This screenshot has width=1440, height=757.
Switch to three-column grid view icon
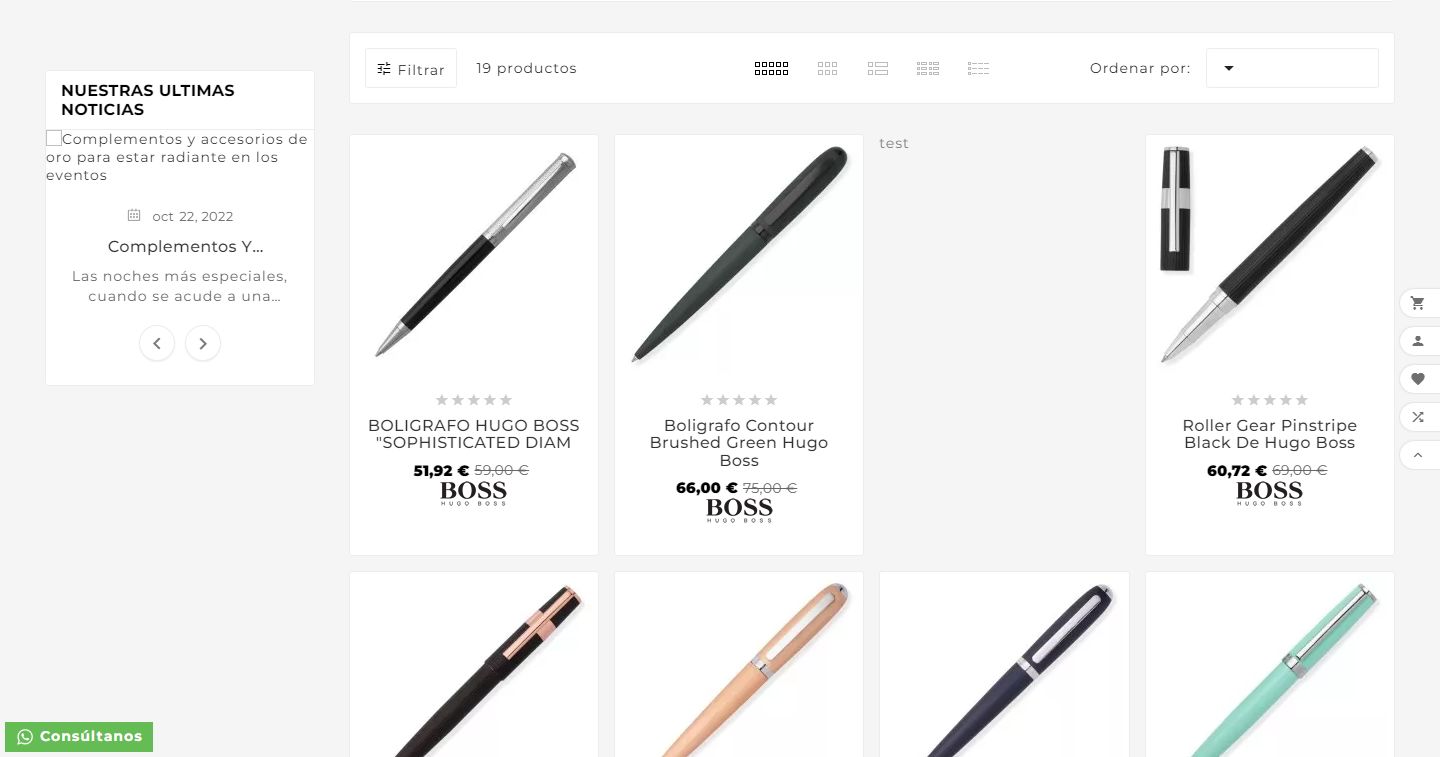[x=827, y=68]
